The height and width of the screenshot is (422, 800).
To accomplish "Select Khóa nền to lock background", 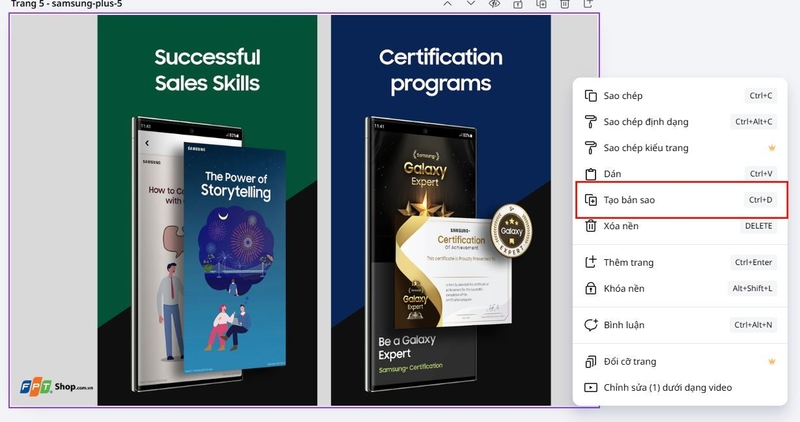I will 680,288.
